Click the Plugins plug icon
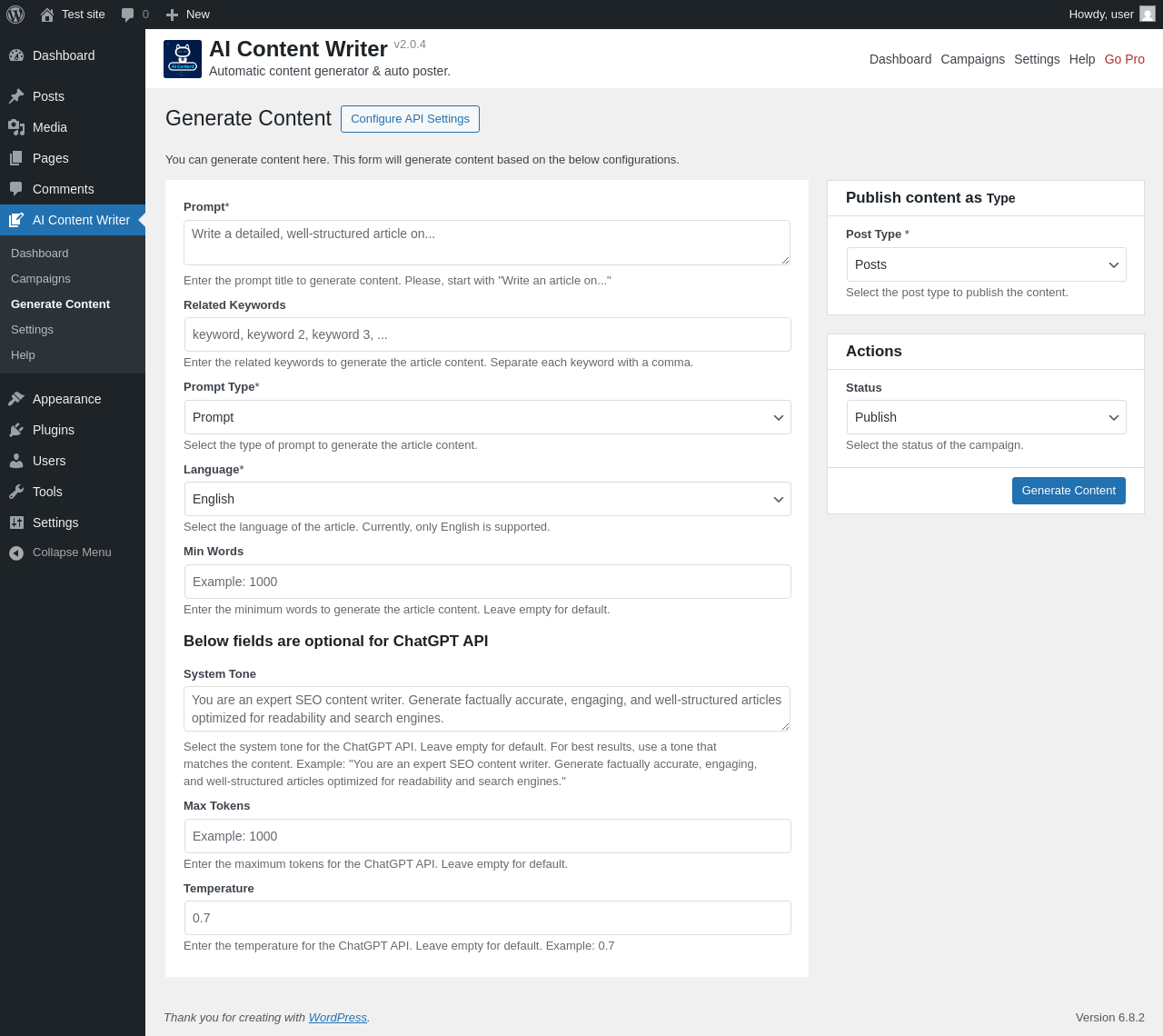The height and width of the screenshot is (1036, 1163). point(16,430)
